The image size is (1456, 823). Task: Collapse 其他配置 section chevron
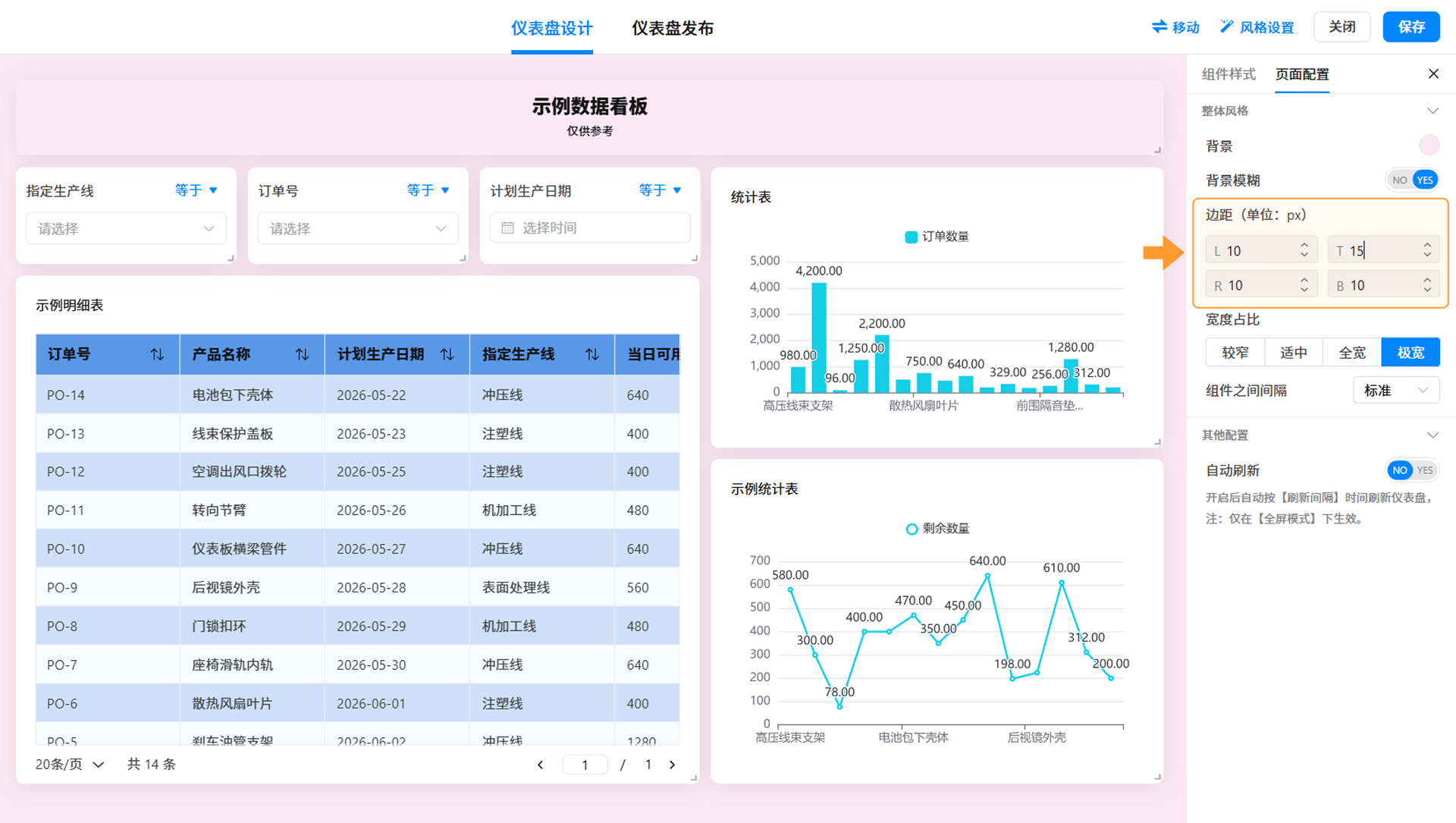(1432, 435)
